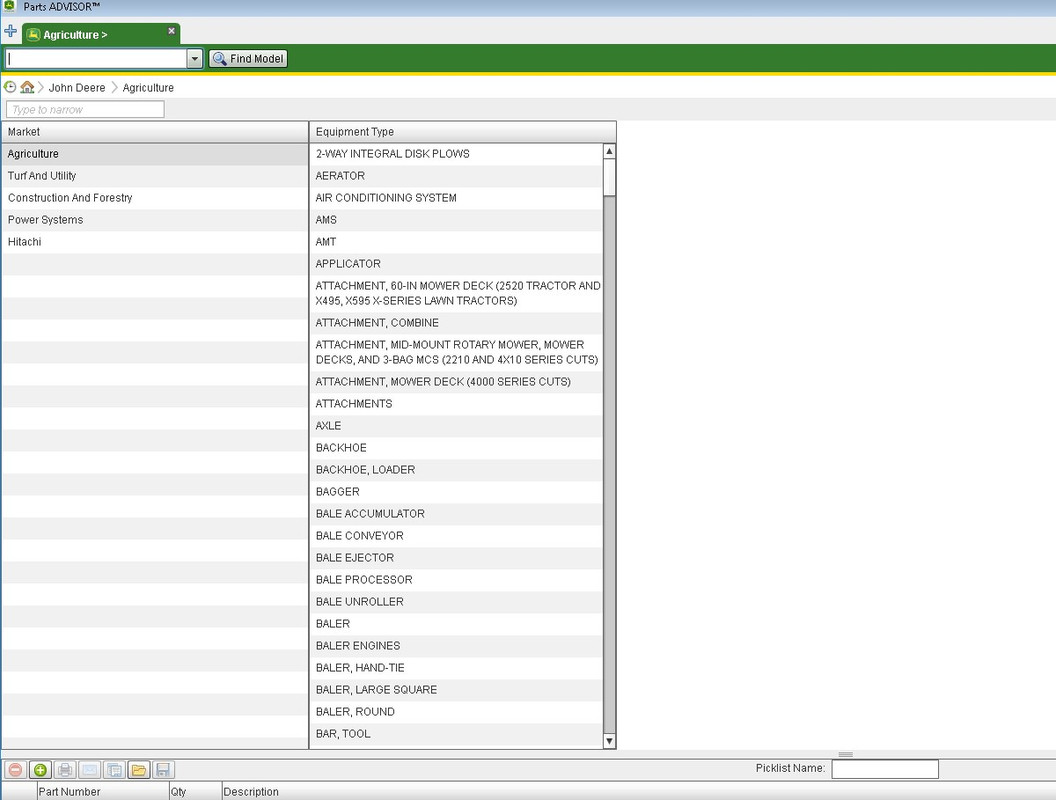Image resolution: width=1056 pixels, height=800 pixels.
Task: Select 2-WAY INTEGRAL DISK PLOWS equipment type
Action: pos(456,154)
